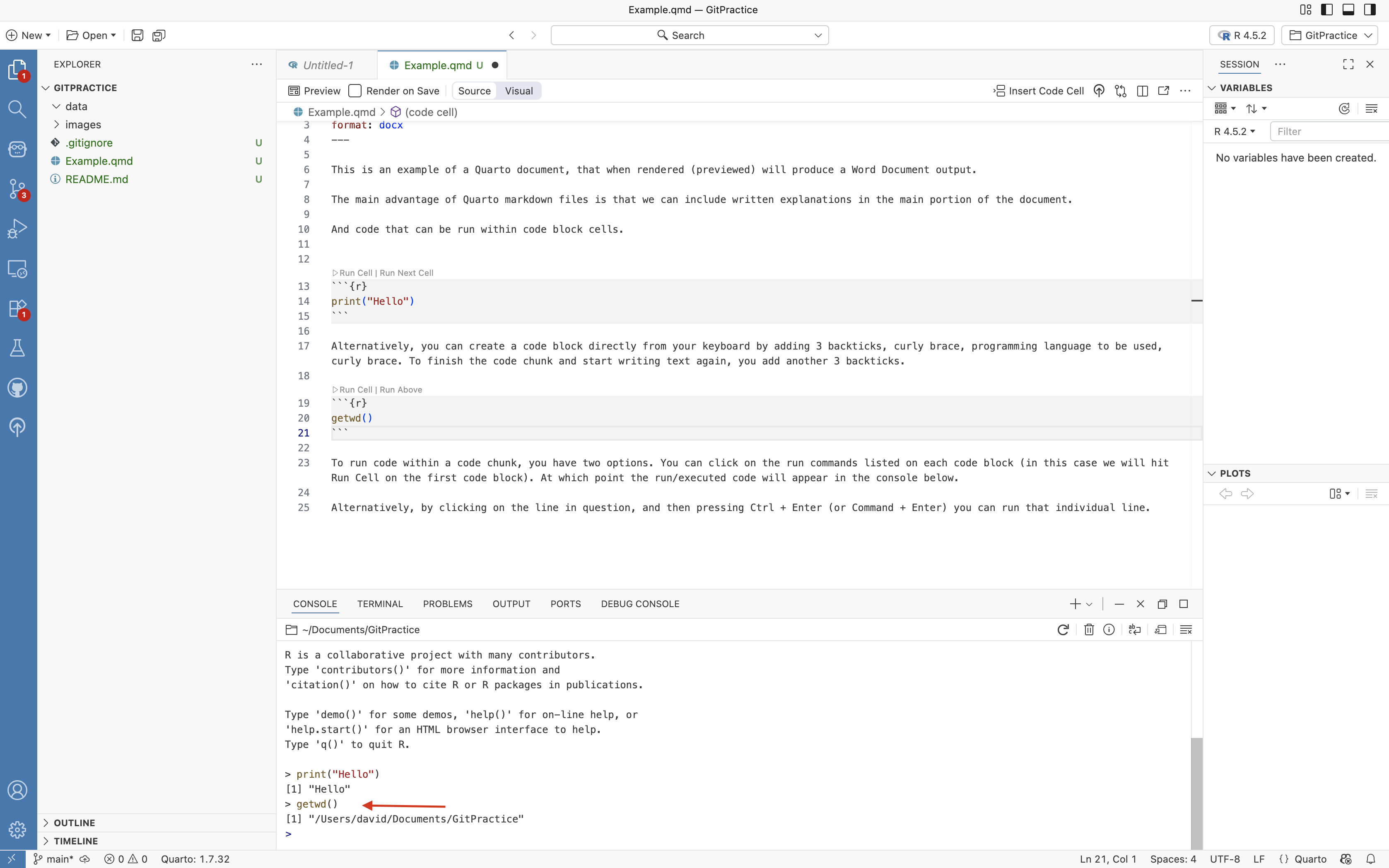The image size is (1389, 868).
Task: Refresh the Variables pane
Action: click(x=1344, y=108)
